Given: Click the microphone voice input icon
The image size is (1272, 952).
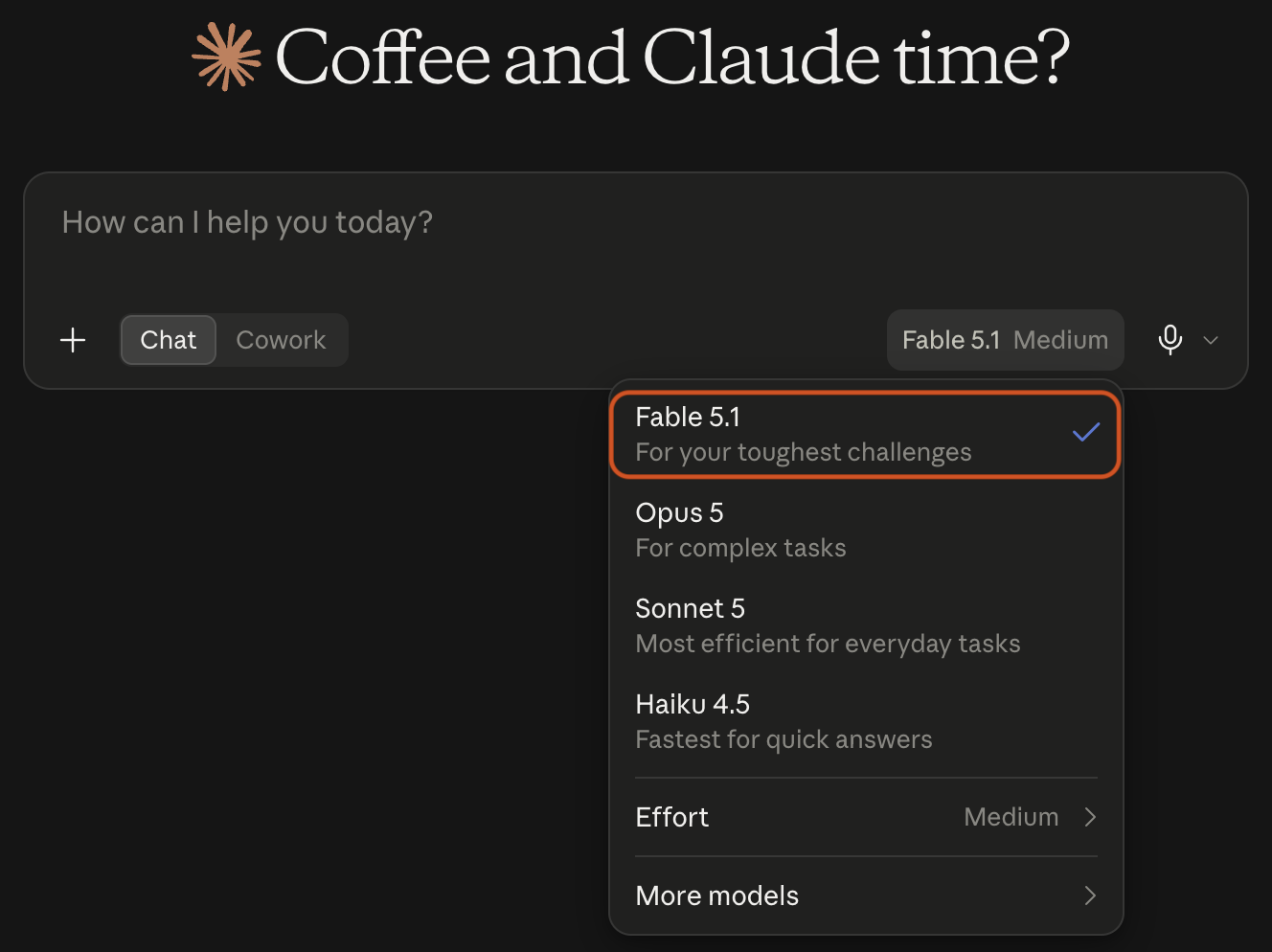Looking at the screenshot, I should (x=1170, y=340).
